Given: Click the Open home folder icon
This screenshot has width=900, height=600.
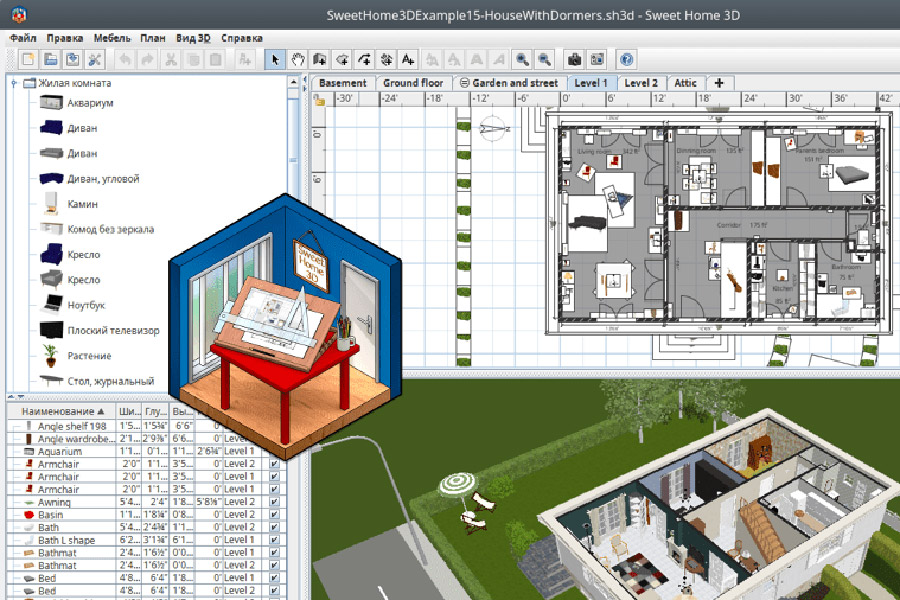Looking at the screenshot, I should tap(51, 59).
